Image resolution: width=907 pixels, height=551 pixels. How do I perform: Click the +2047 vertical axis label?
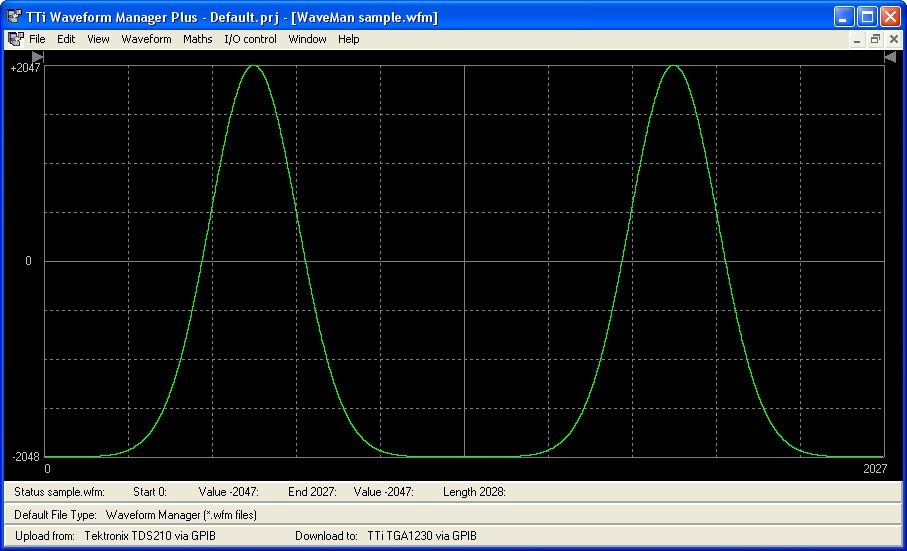click(25, 68)
